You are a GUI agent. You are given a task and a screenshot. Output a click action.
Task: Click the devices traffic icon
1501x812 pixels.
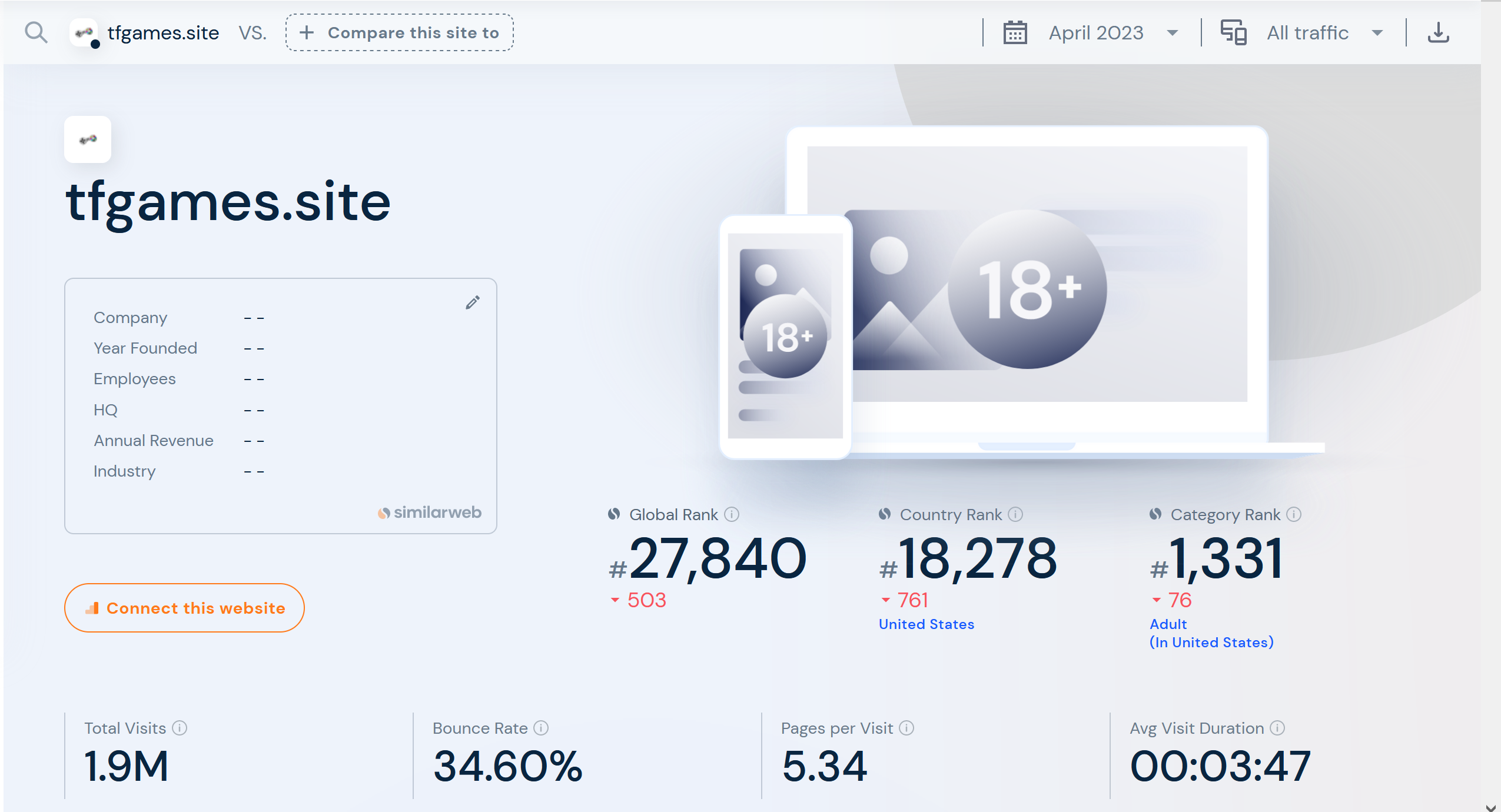[x=1233, y=32]
